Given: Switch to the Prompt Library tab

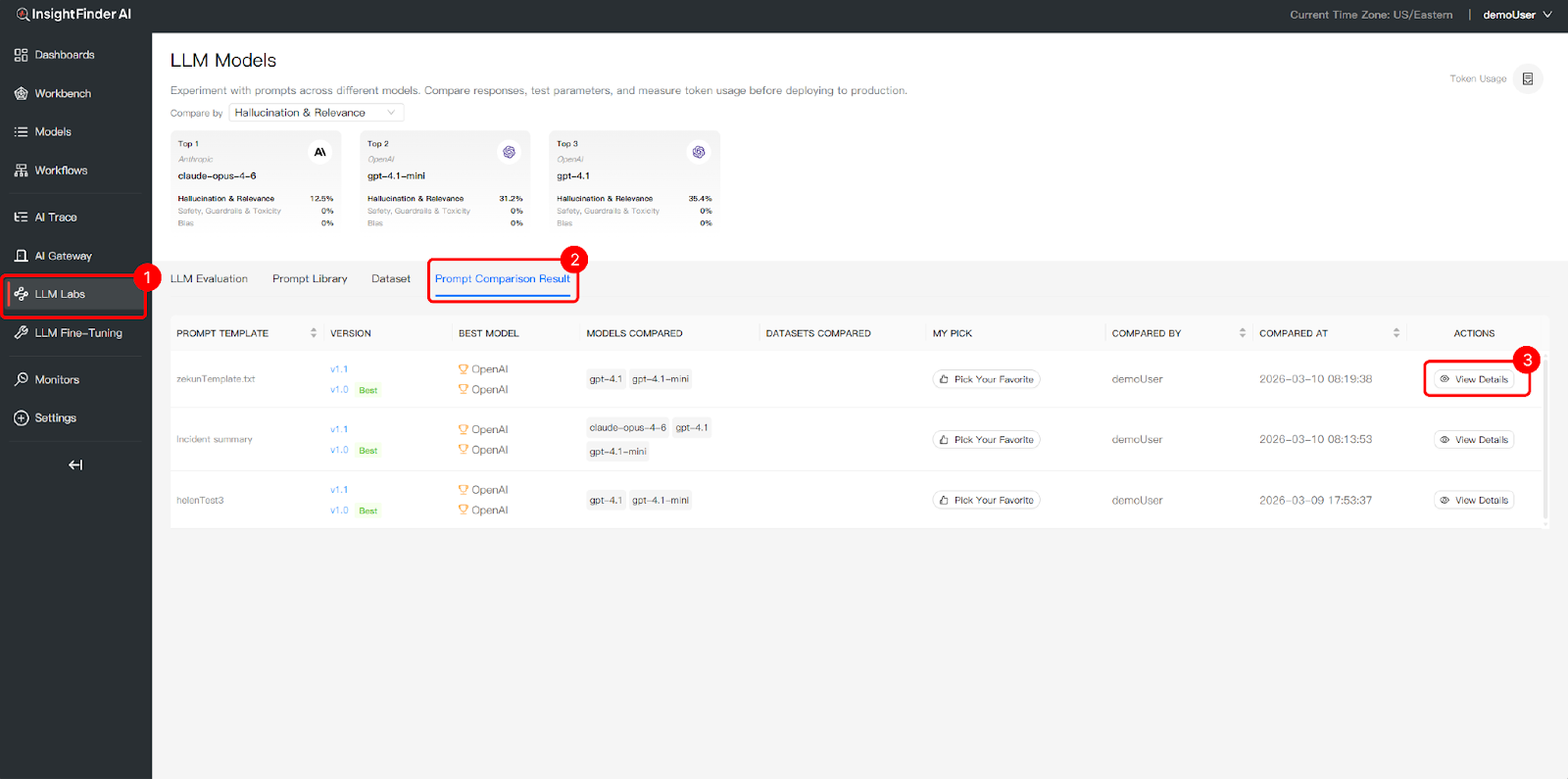Looking at the screenshot, I should [x=310, y=279].
